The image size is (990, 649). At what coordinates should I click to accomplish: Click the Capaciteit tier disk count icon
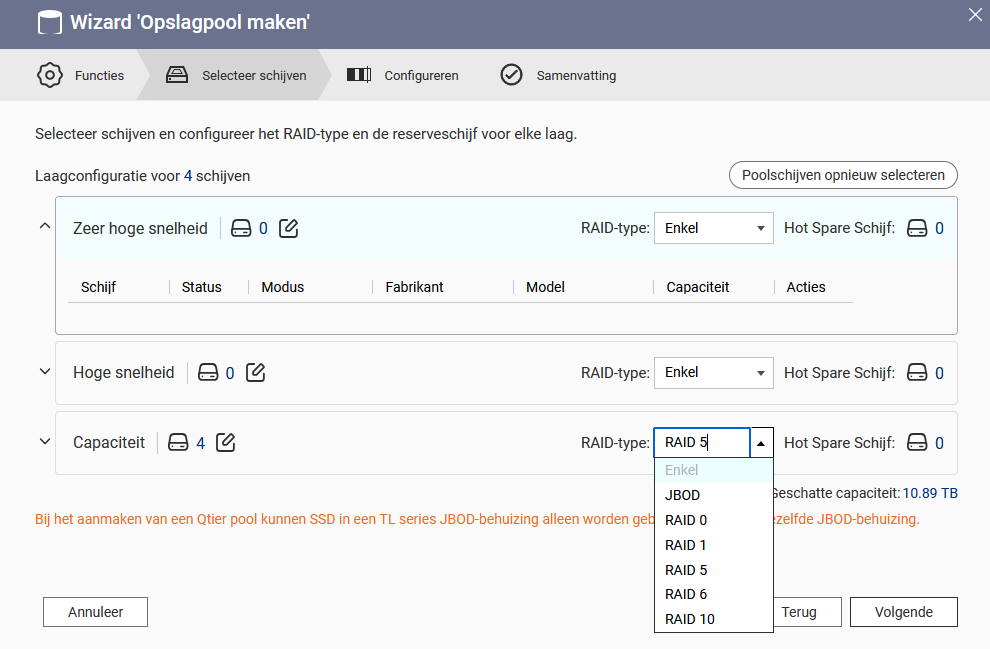point(178,443)
